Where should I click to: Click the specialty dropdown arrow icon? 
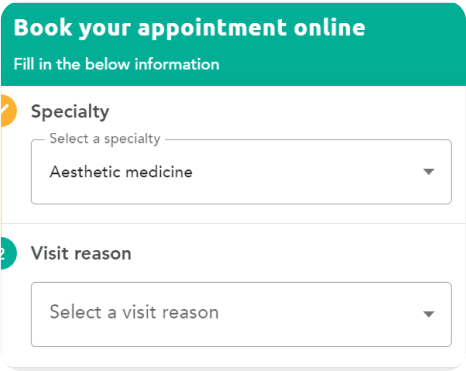coord(428,172)
